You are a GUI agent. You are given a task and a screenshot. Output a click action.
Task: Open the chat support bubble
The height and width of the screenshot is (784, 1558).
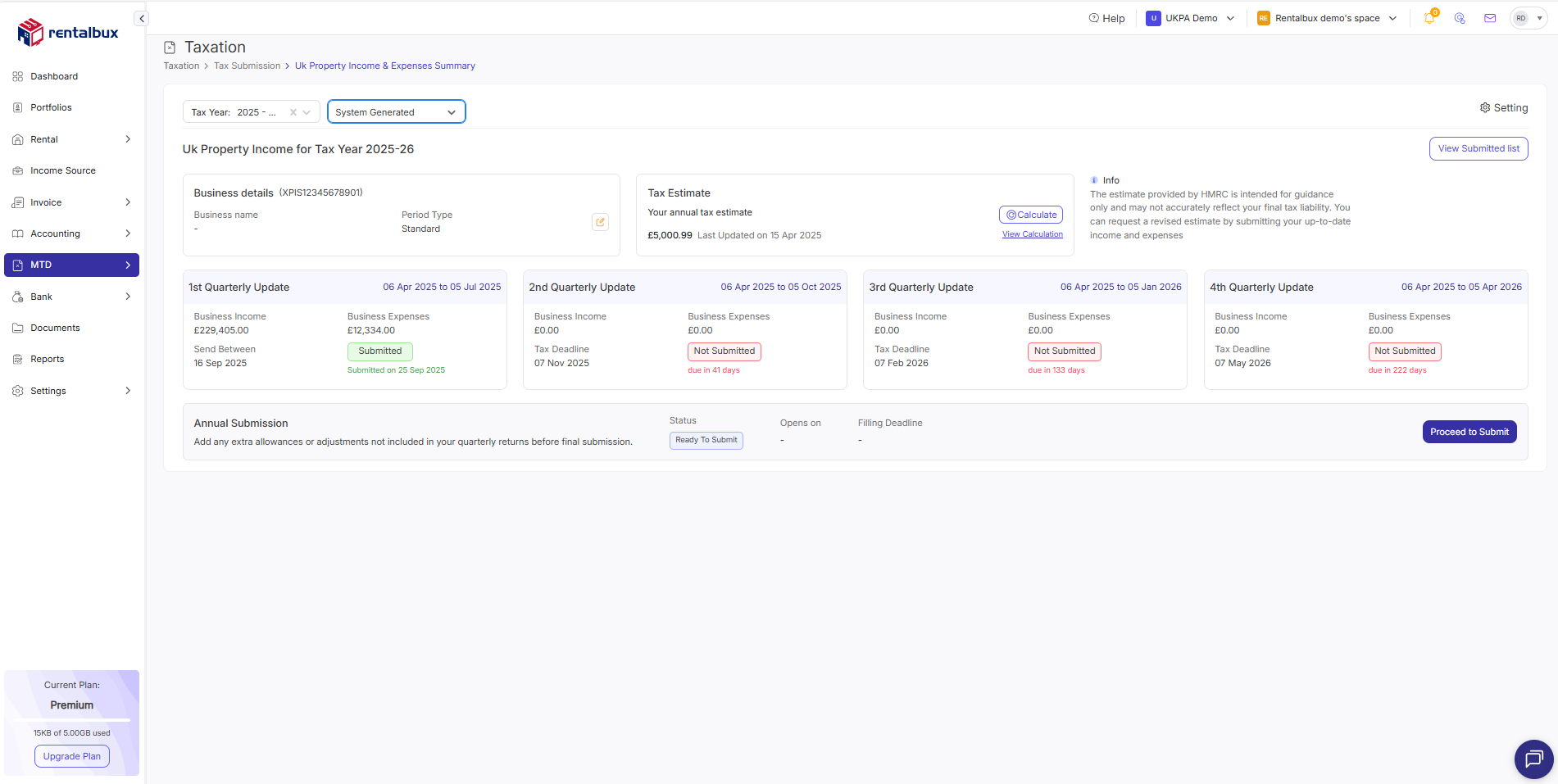pyautogui.click(x=1533, y=759)
